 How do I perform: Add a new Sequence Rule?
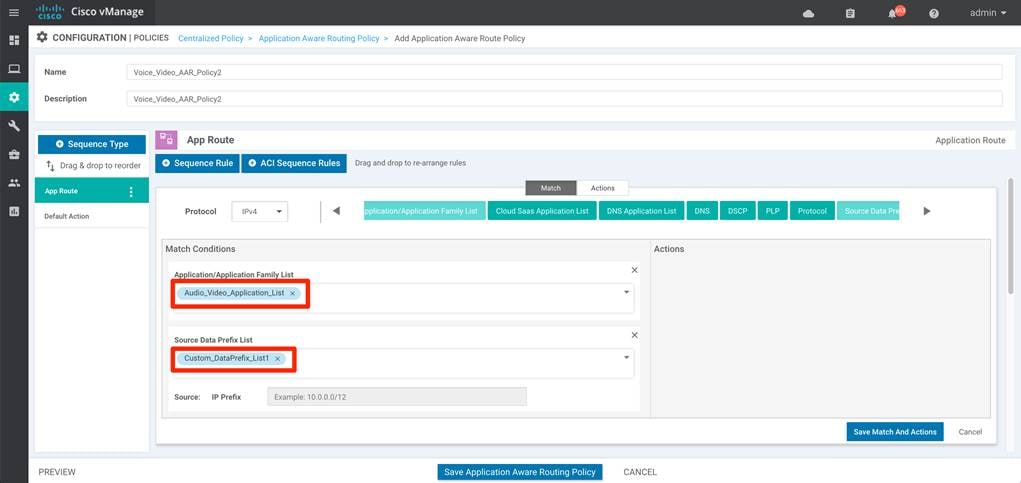point(197,163)
